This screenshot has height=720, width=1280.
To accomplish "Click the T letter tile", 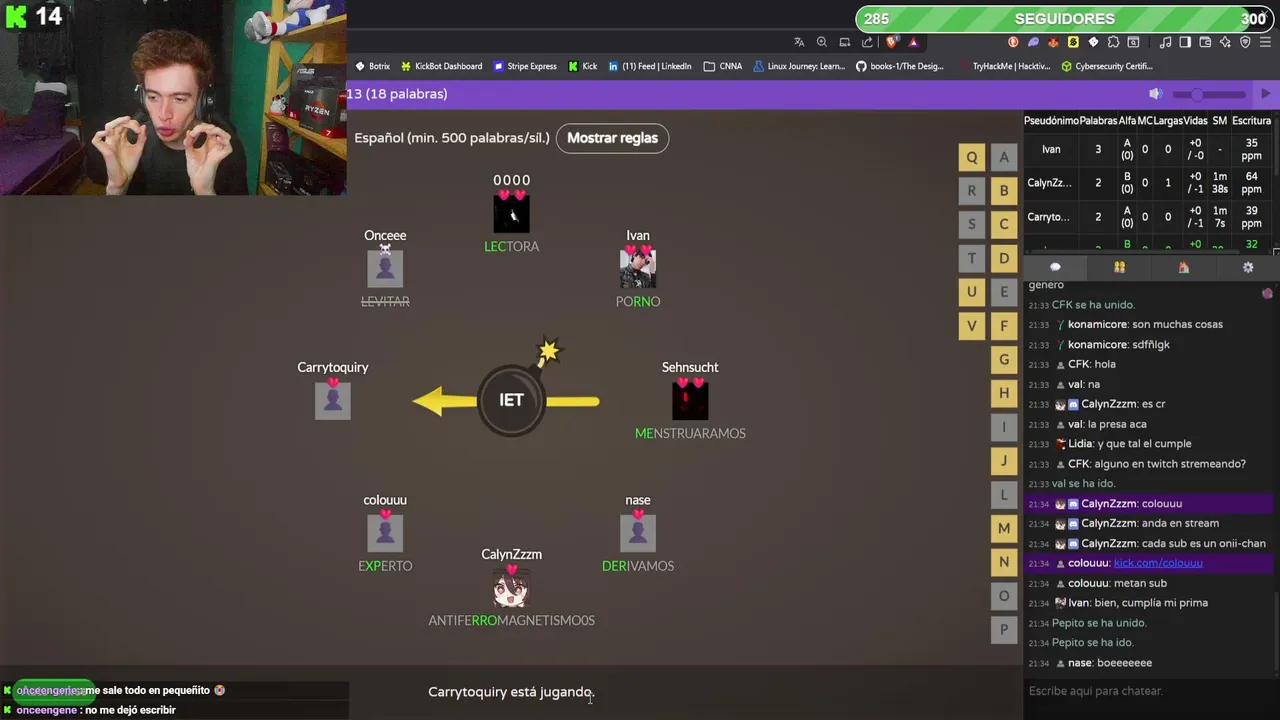I will point(971,258).
